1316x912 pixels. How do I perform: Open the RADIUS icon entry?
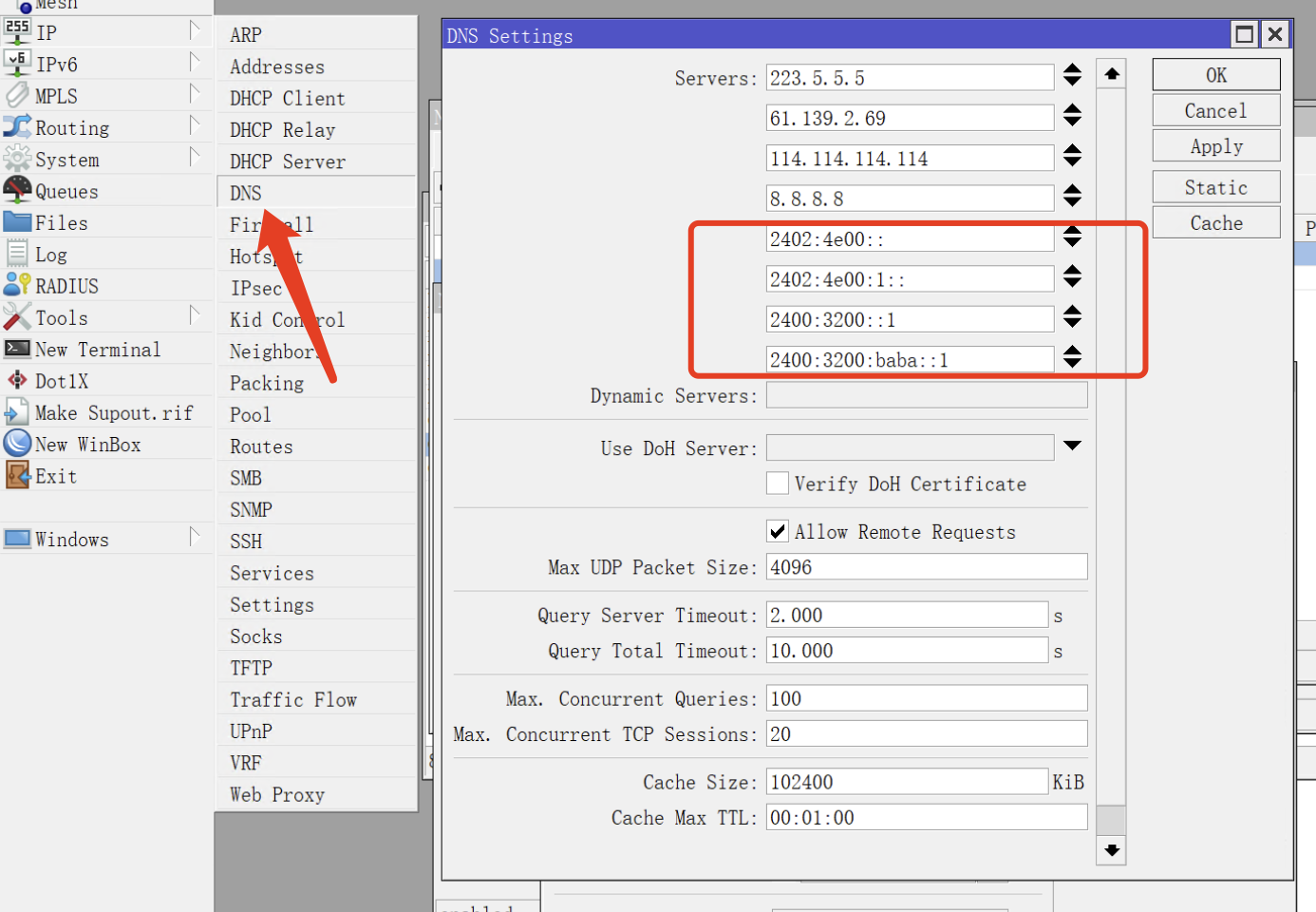[17, 285]
